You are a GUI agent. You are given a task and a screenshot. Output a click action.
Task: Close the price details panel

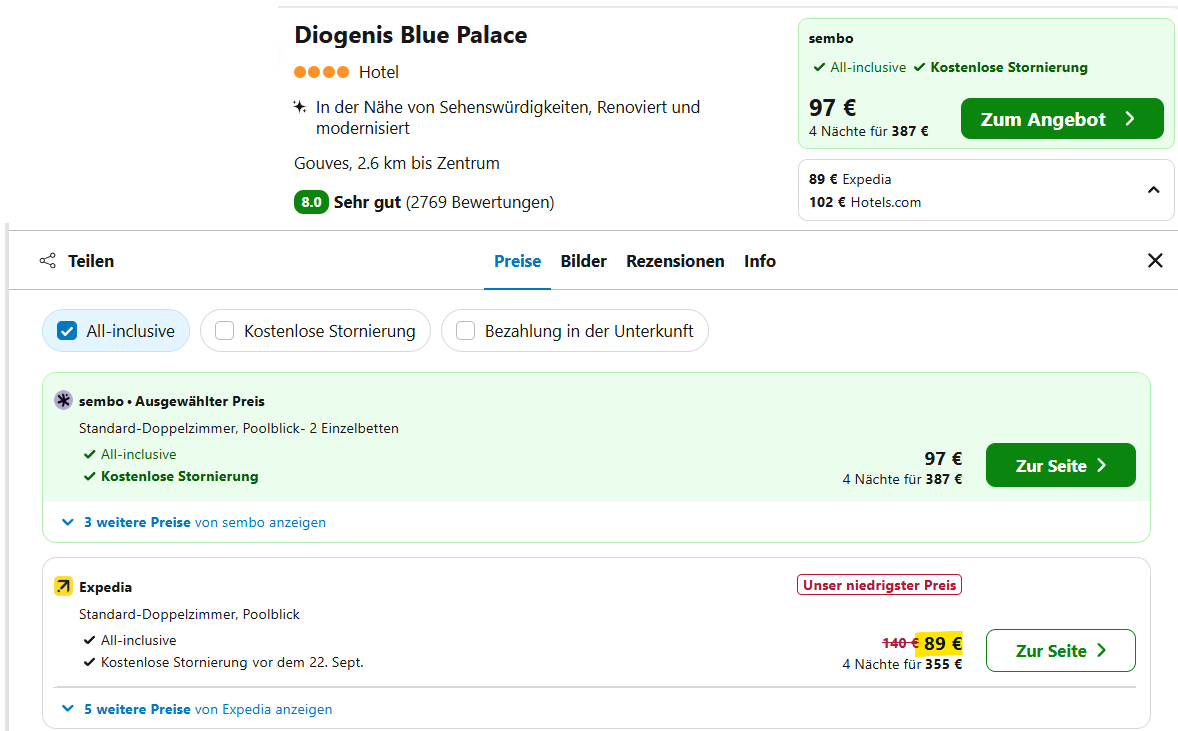pos(1155,261)
